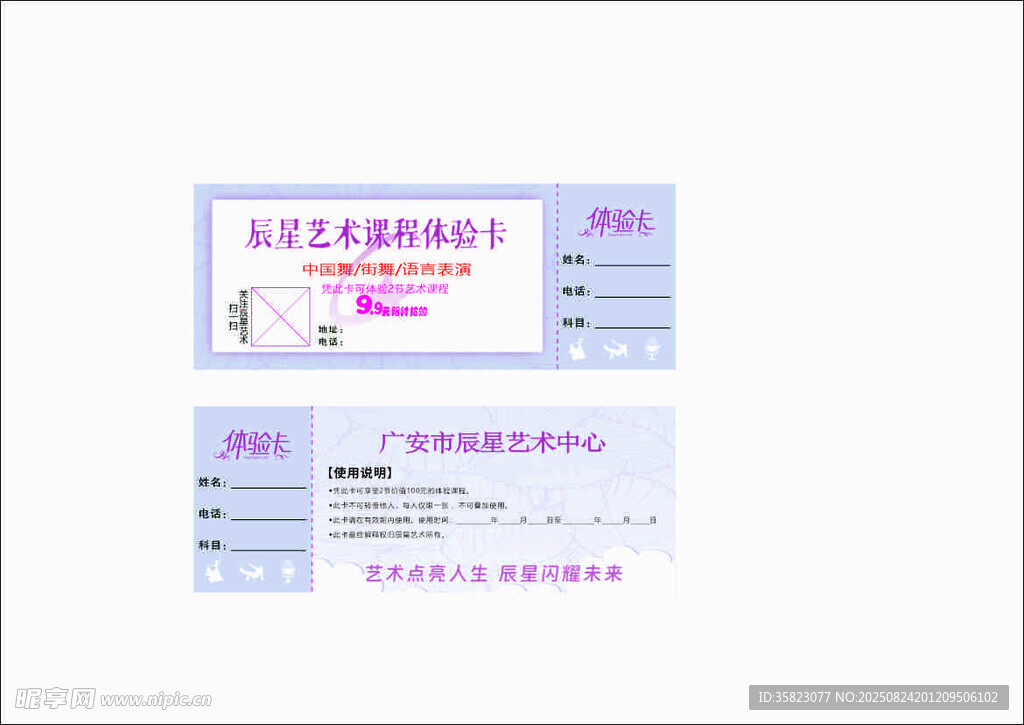
Task: Click the dance figure icon on bottom card stub
Action: tap(213, 572)
